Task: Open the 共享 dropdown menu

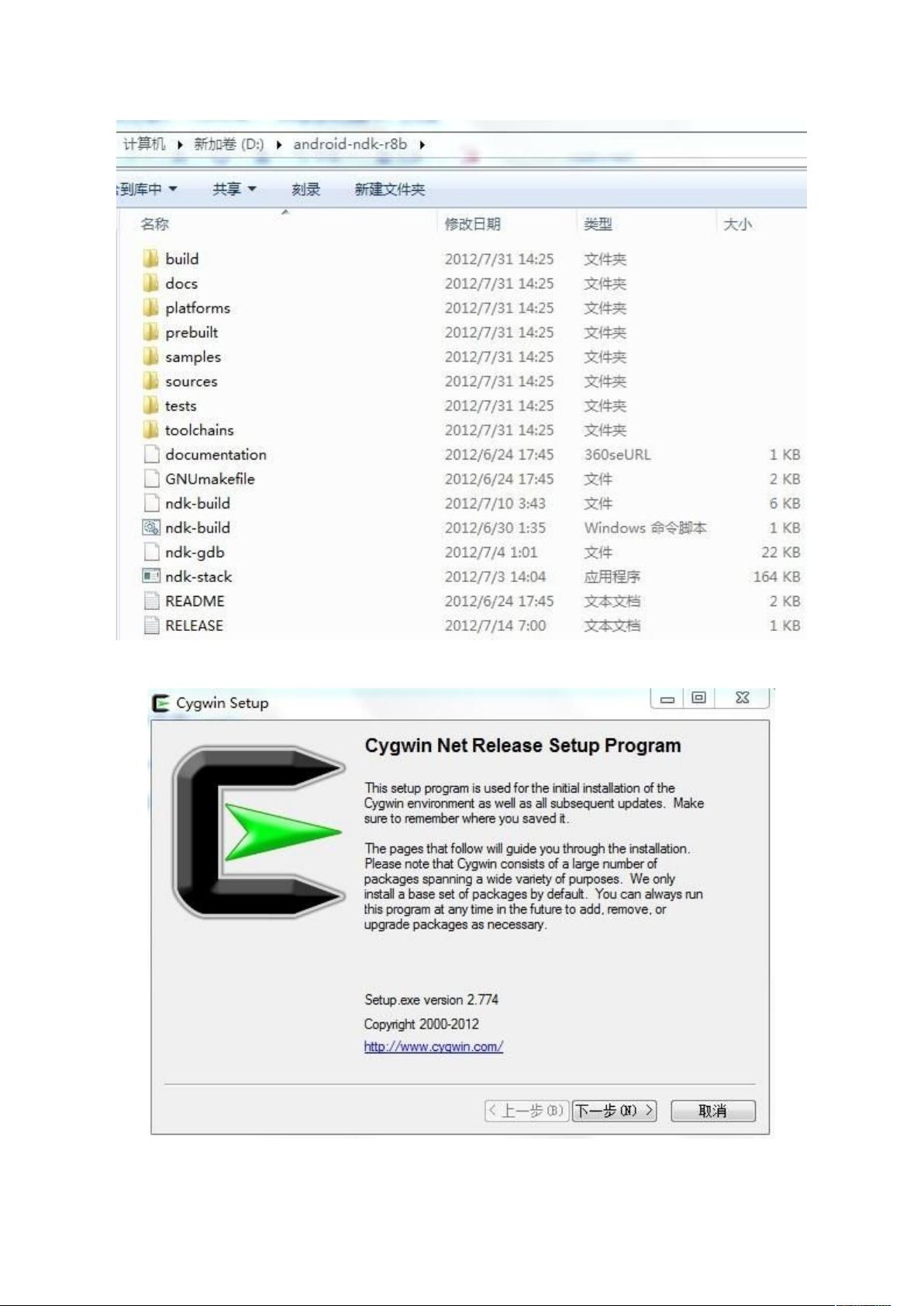Action: point(234,188)
